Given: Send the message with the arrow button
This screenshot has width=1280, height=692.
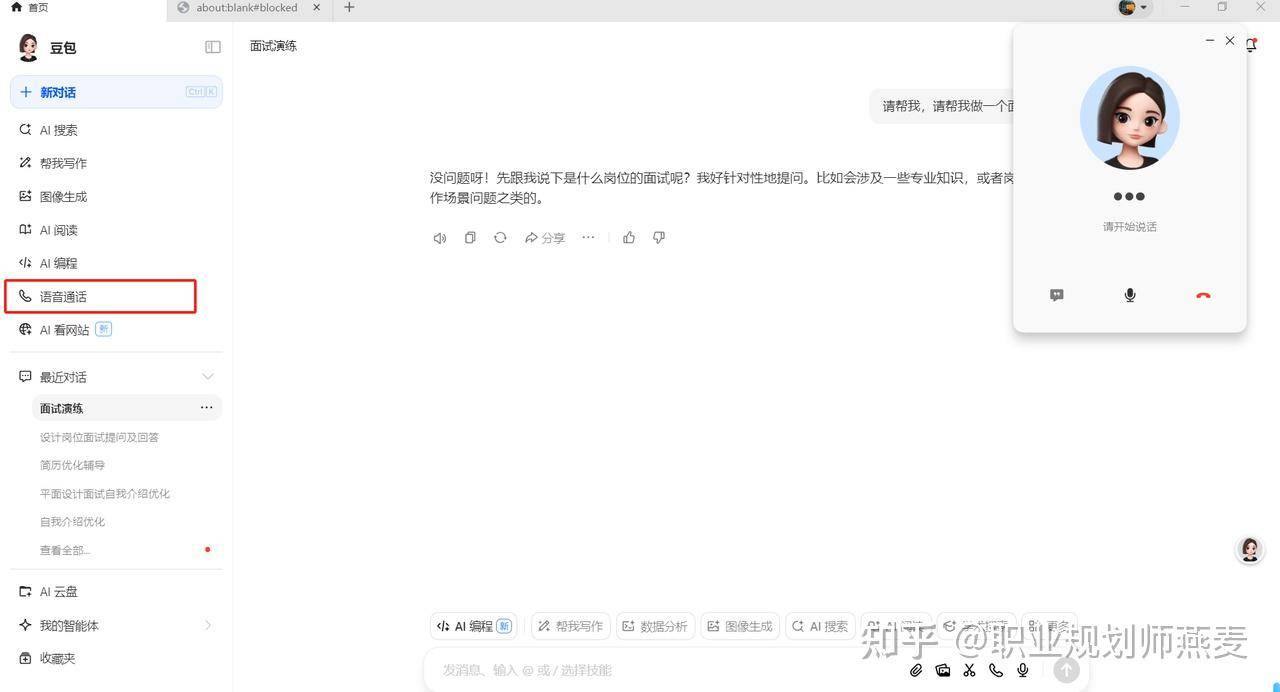Looking at the screenshot, I should (x=1067, y=670).
